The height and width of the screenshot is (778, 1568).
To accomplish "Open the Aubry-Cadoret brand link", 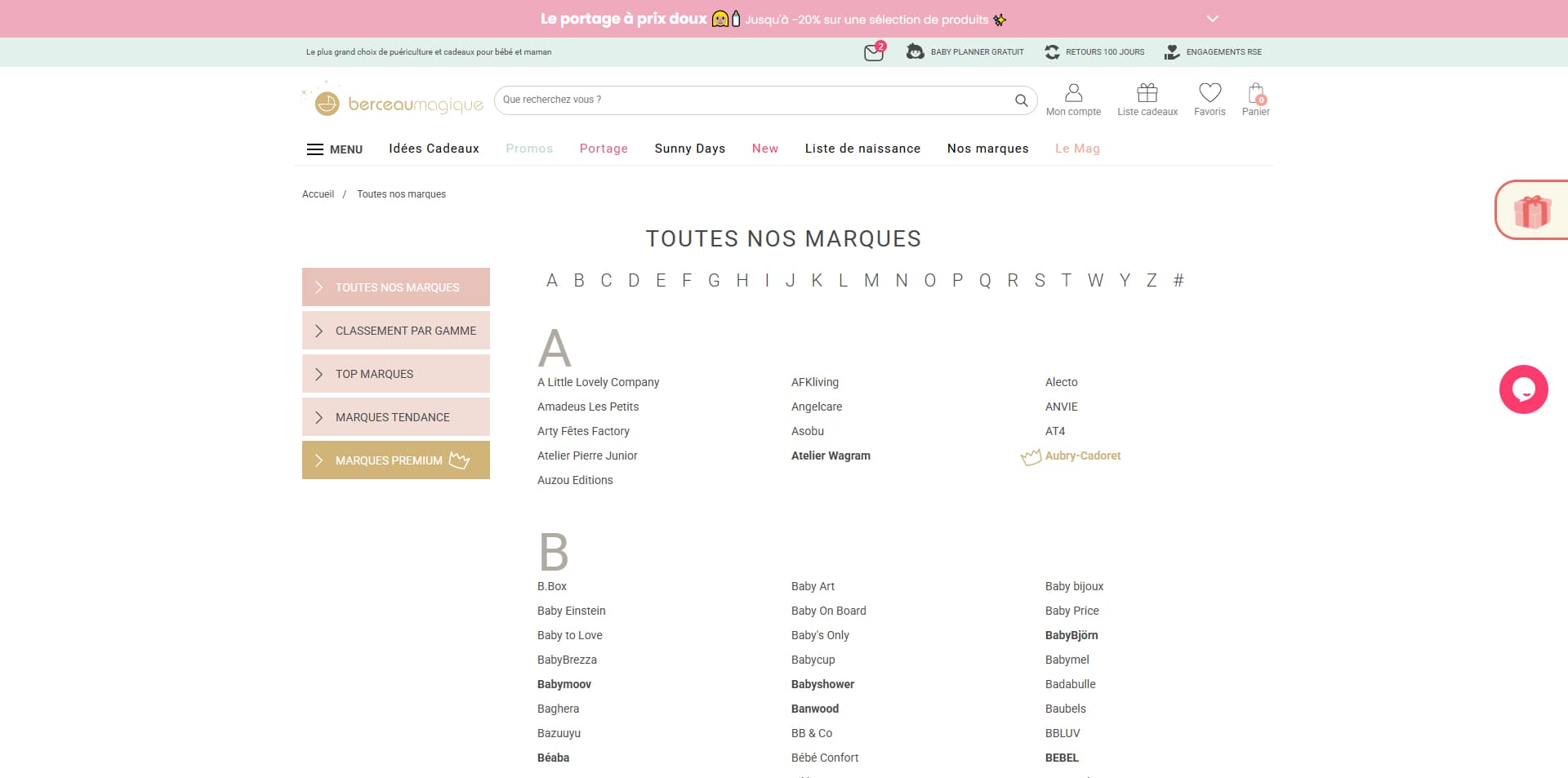I will tap(1082, 456).
